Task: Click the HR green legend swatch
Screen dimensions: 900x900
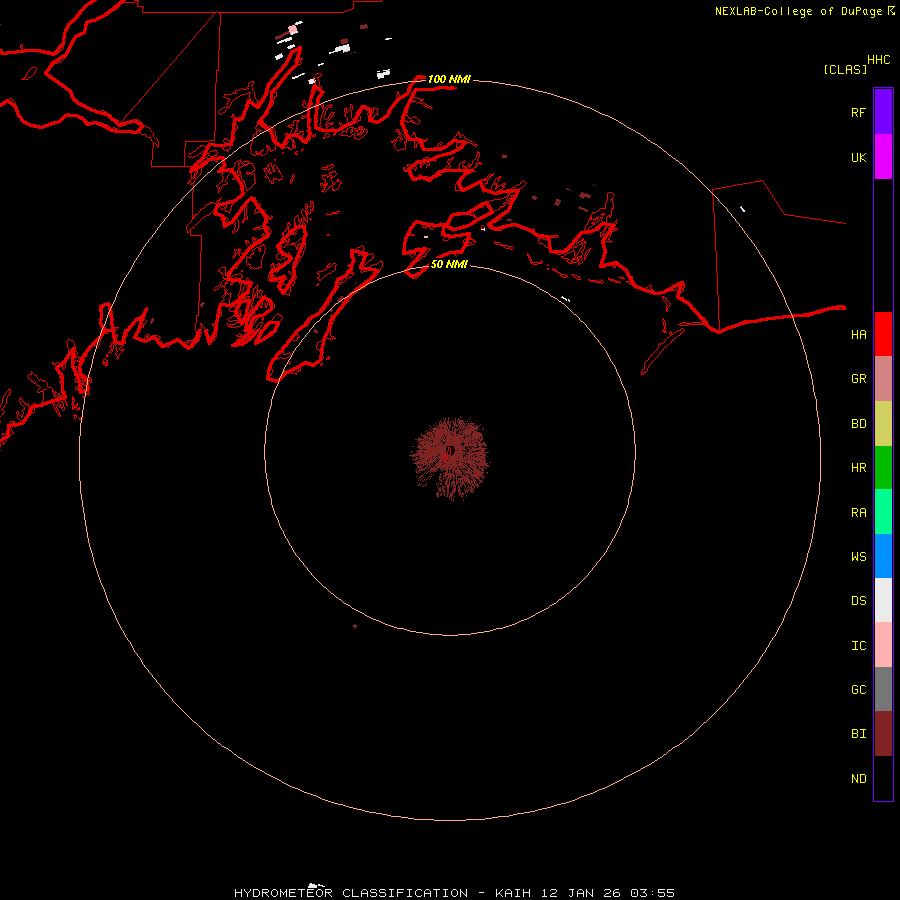Action: [883, 468]
